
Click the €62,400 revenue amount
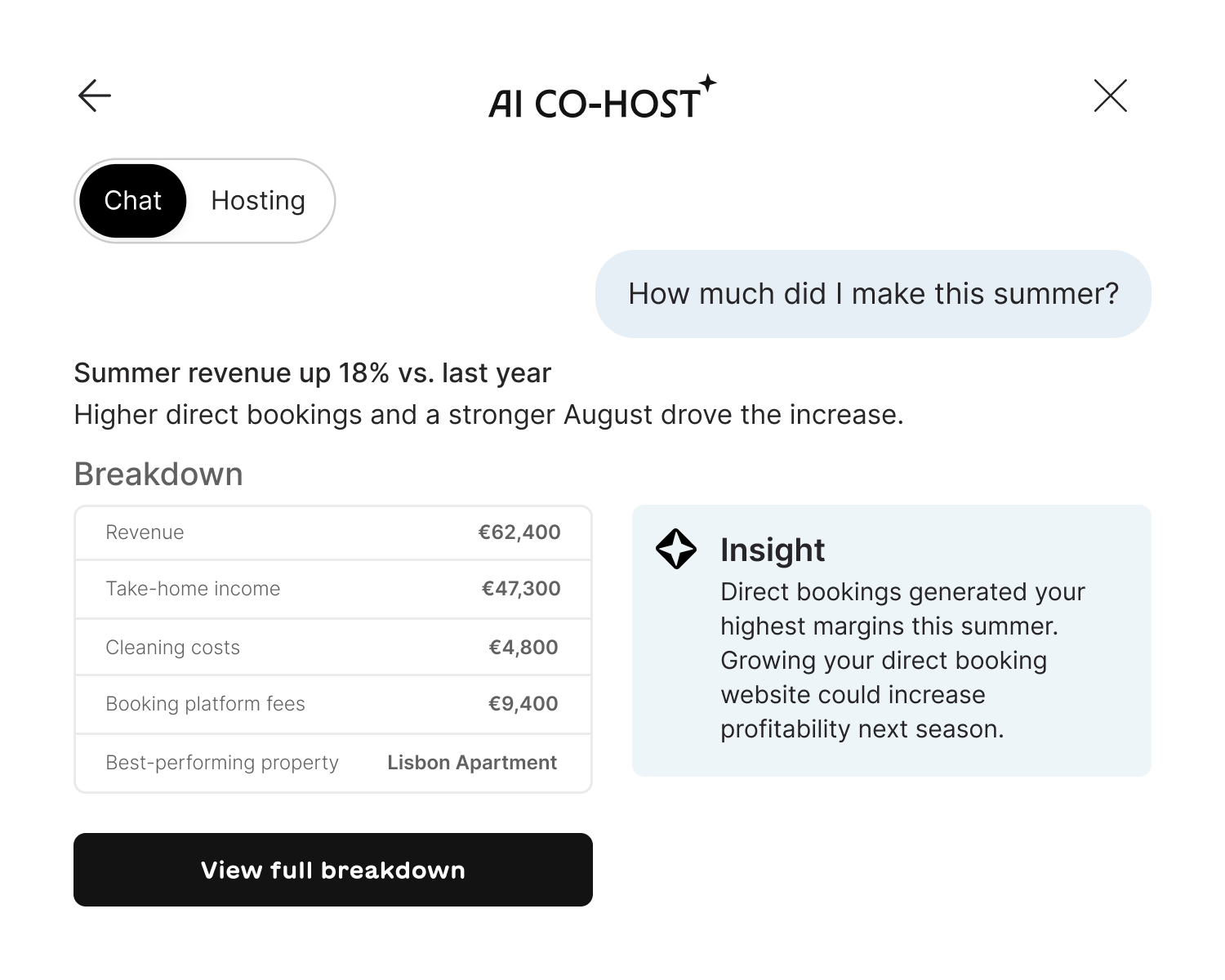coord(519,532)
